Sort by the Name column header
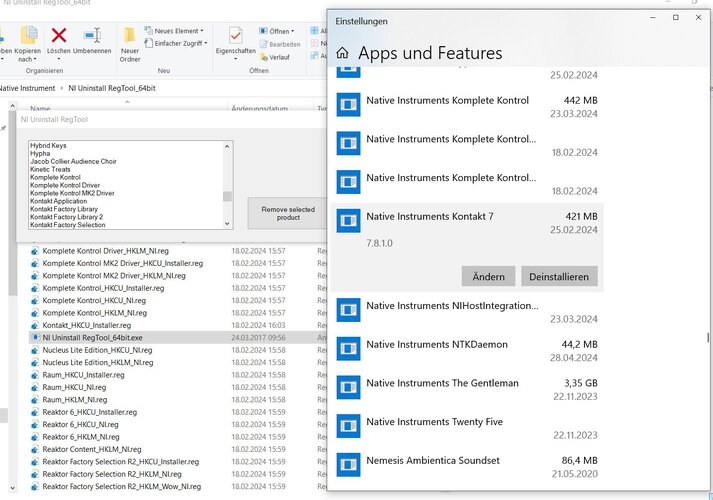This screenshot has width=713, height=500. pyautogui.click(x=40, y=109)
